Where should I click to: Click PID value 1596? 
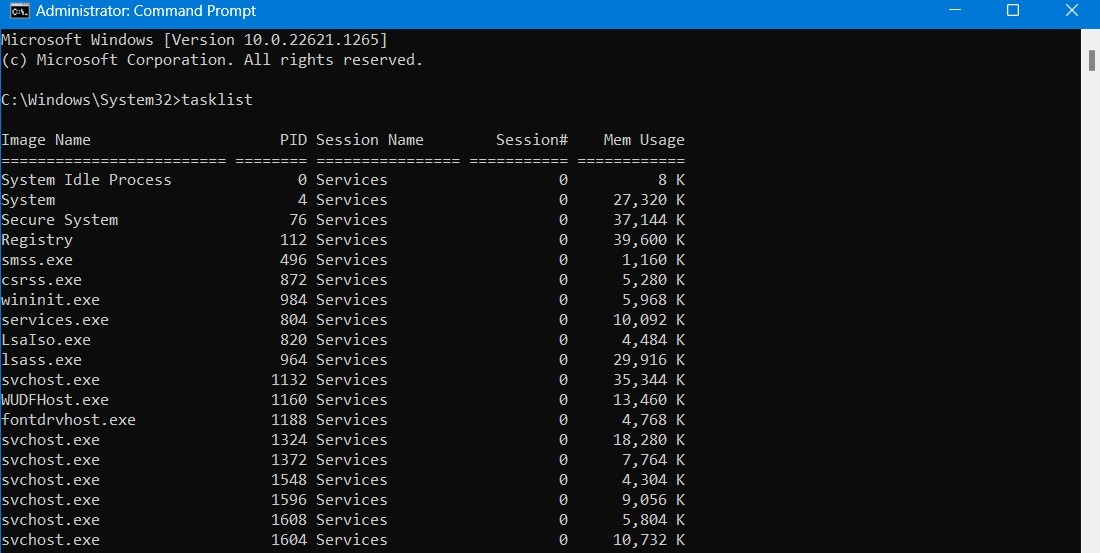pos(289,500)
